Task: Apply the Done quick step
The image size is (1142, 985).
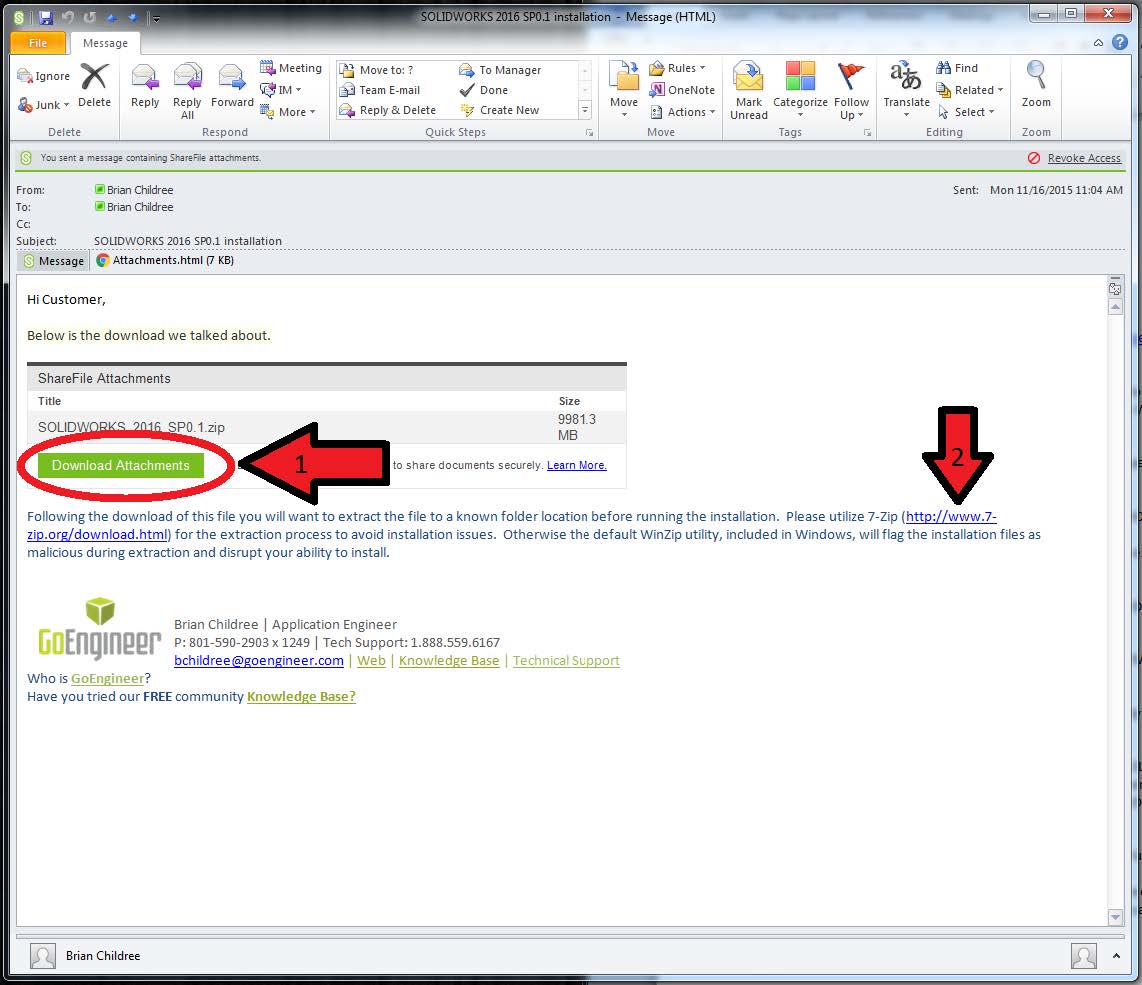Action: (x=484, y=90)
